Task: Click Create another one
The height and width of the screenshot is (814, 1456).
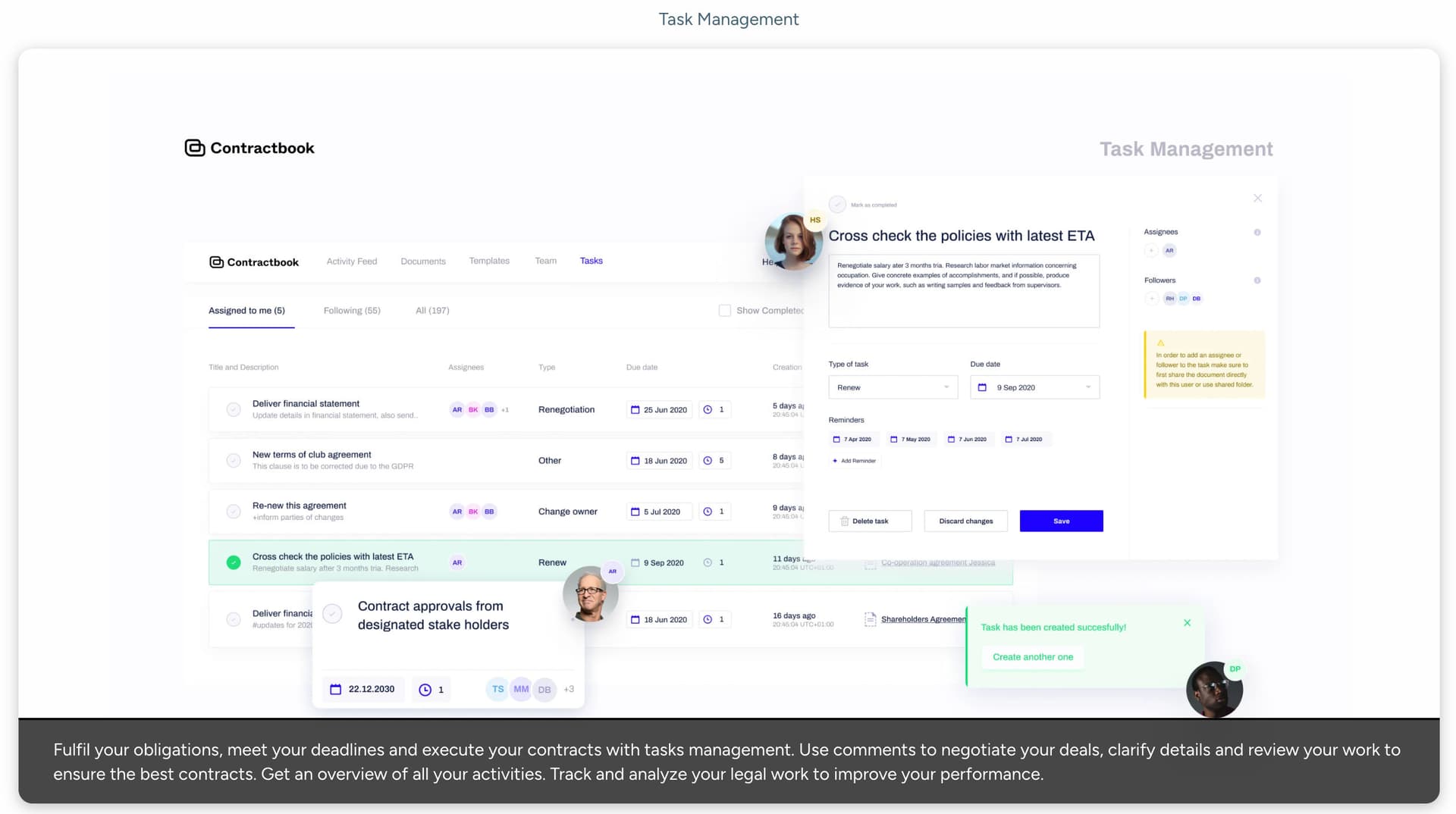Action: pyautogui.click(x=1033, y=657)
